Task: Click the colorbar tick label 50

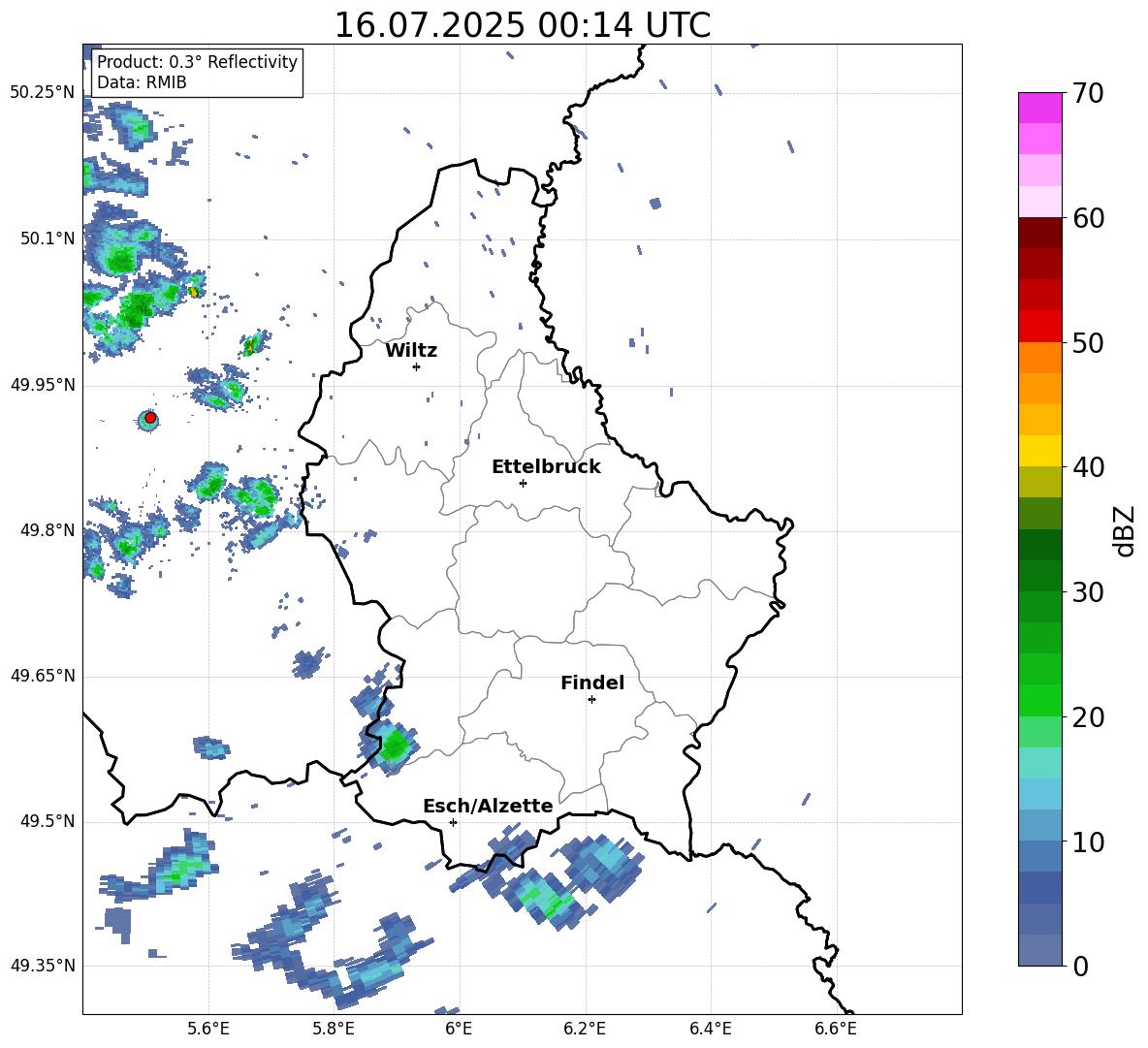Action: pos(1088,342)
